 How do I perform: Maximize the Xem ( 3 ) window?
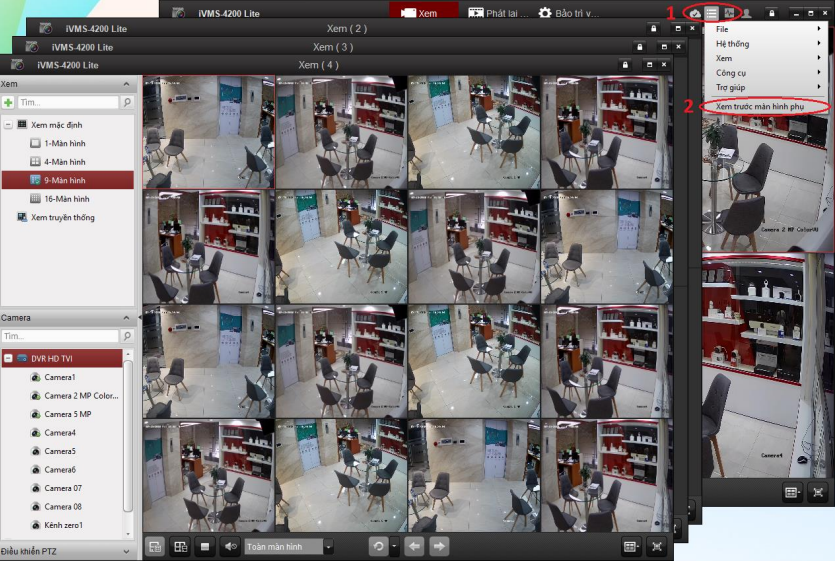pos(664,47)
